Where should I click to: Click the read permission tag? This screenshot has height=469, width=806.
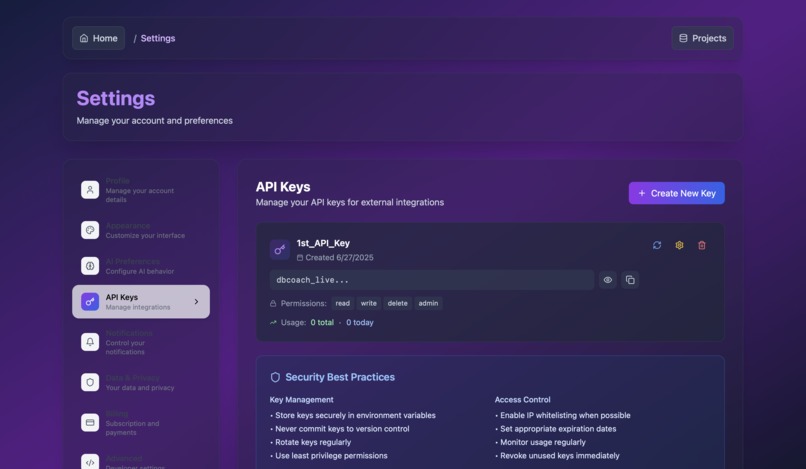(342, 303)
